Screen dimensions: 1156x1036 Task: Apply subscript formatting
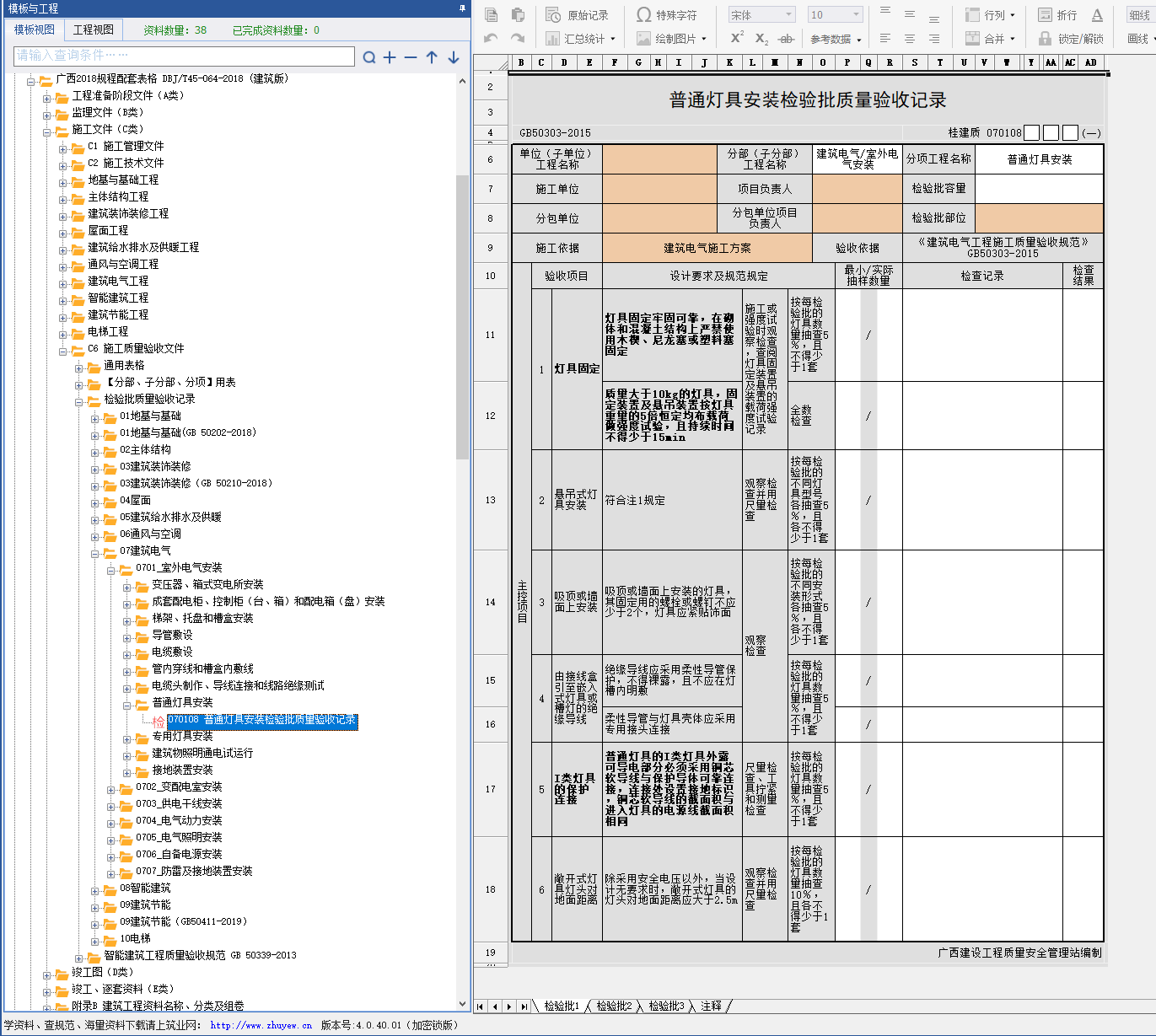point(761,38)
